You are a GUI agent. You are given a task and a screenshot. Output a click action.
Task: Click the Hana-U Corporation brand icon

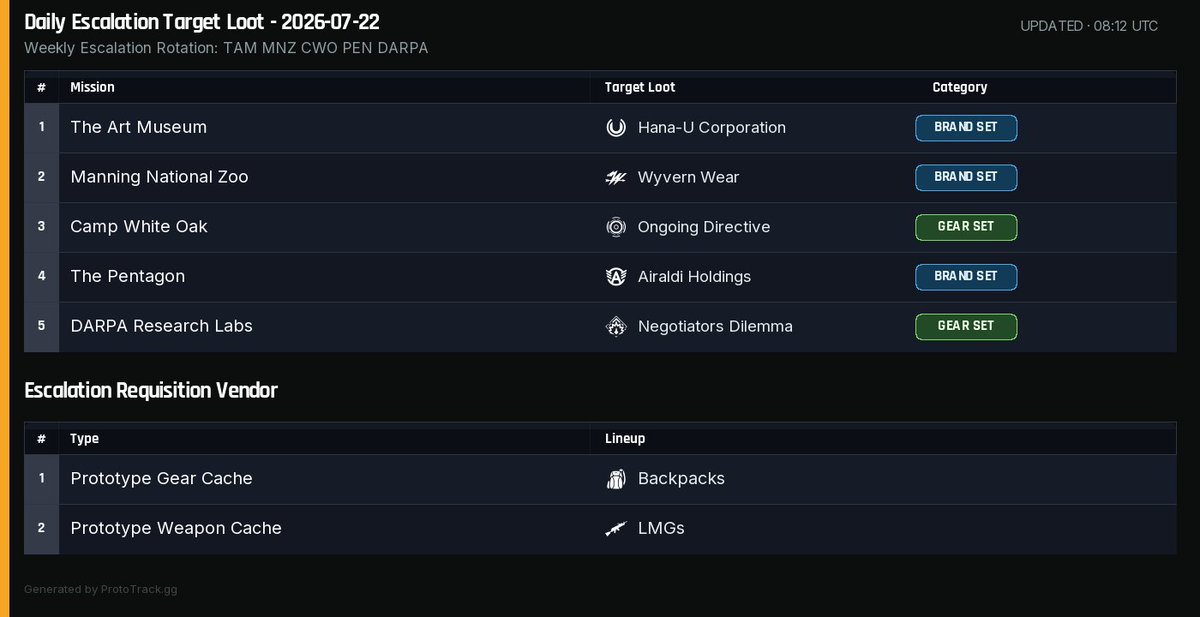click(x=616, y=128)
